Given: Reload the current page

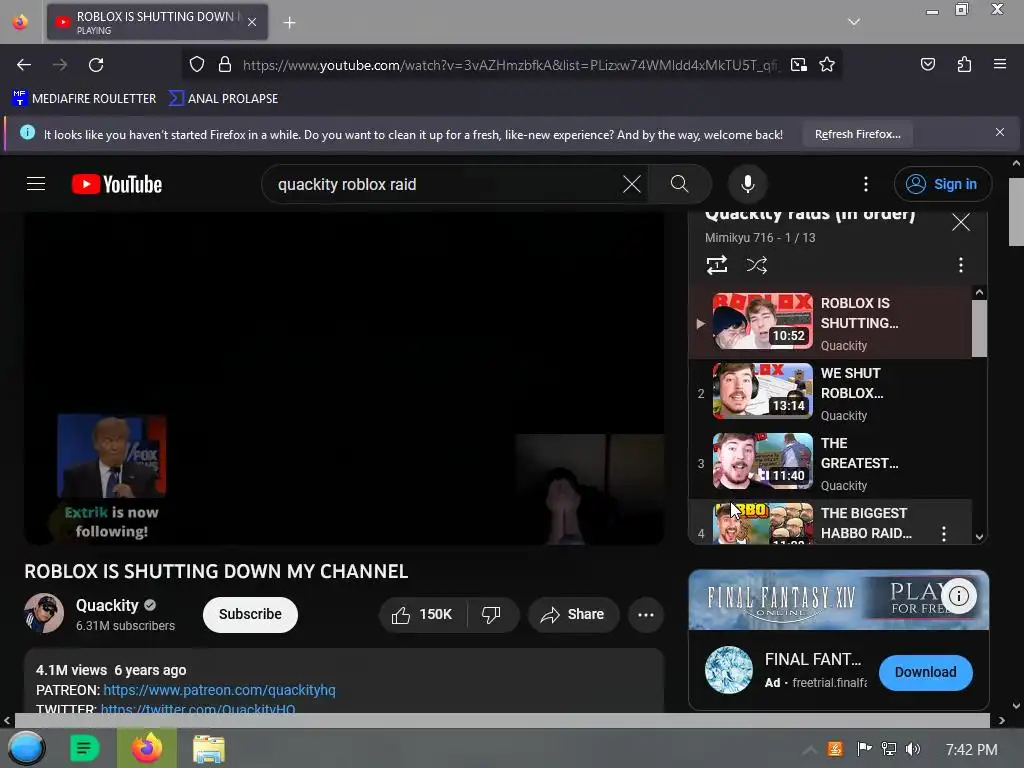Looking at the screenshot, I should coord(96,65).
